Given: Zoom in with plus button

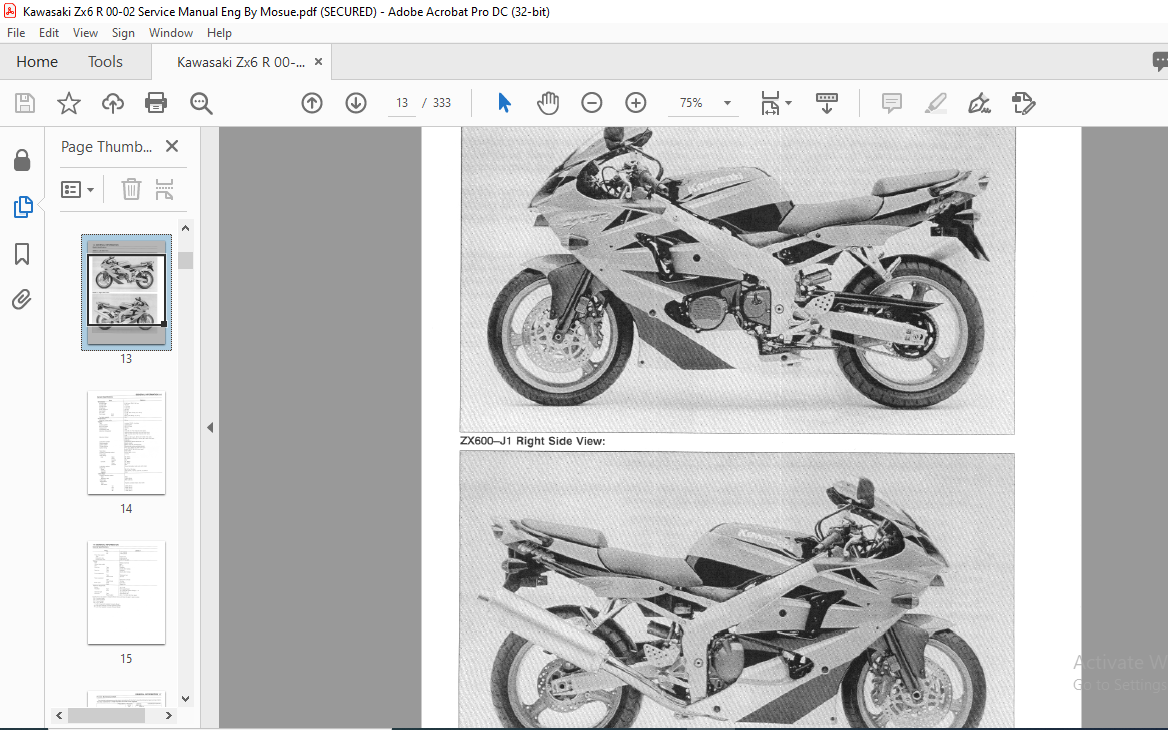Looking at the screenshot, I should tap(635, 103).
